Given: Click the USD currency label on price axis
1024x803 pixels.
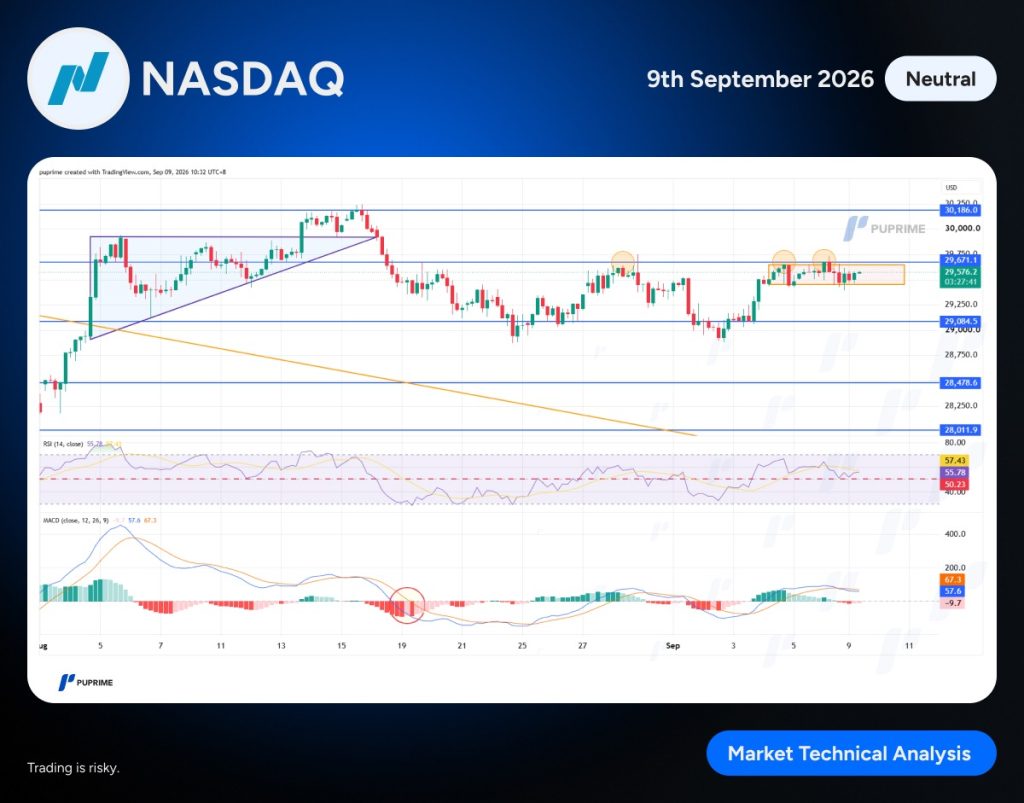Looking at the screenshot, I should click(951, 187).
